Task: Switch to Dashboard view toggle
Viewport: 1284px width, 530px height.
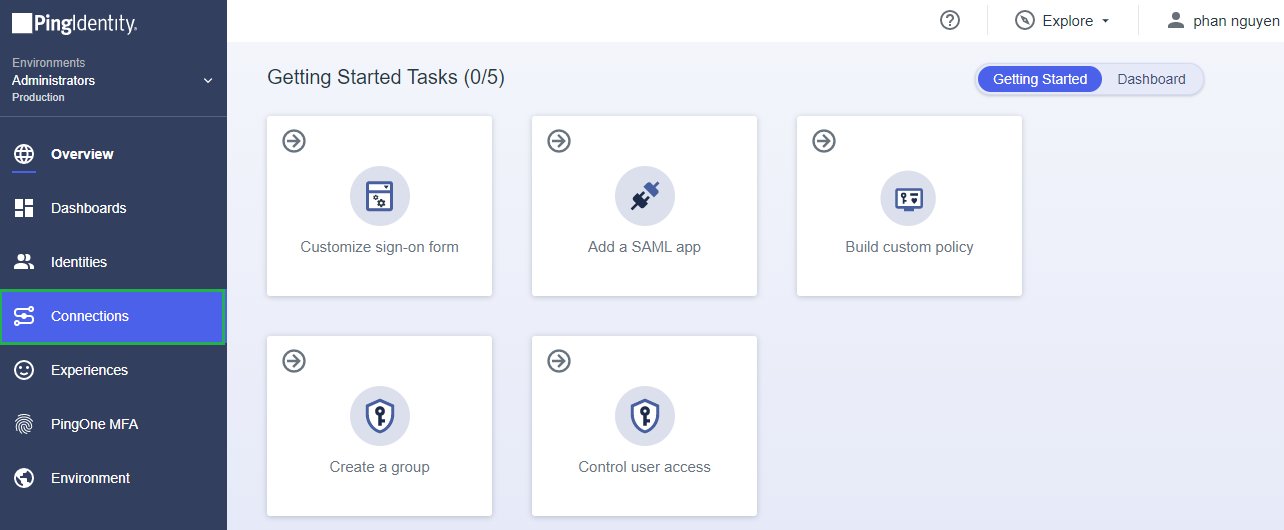Action: coord(1151,79)
